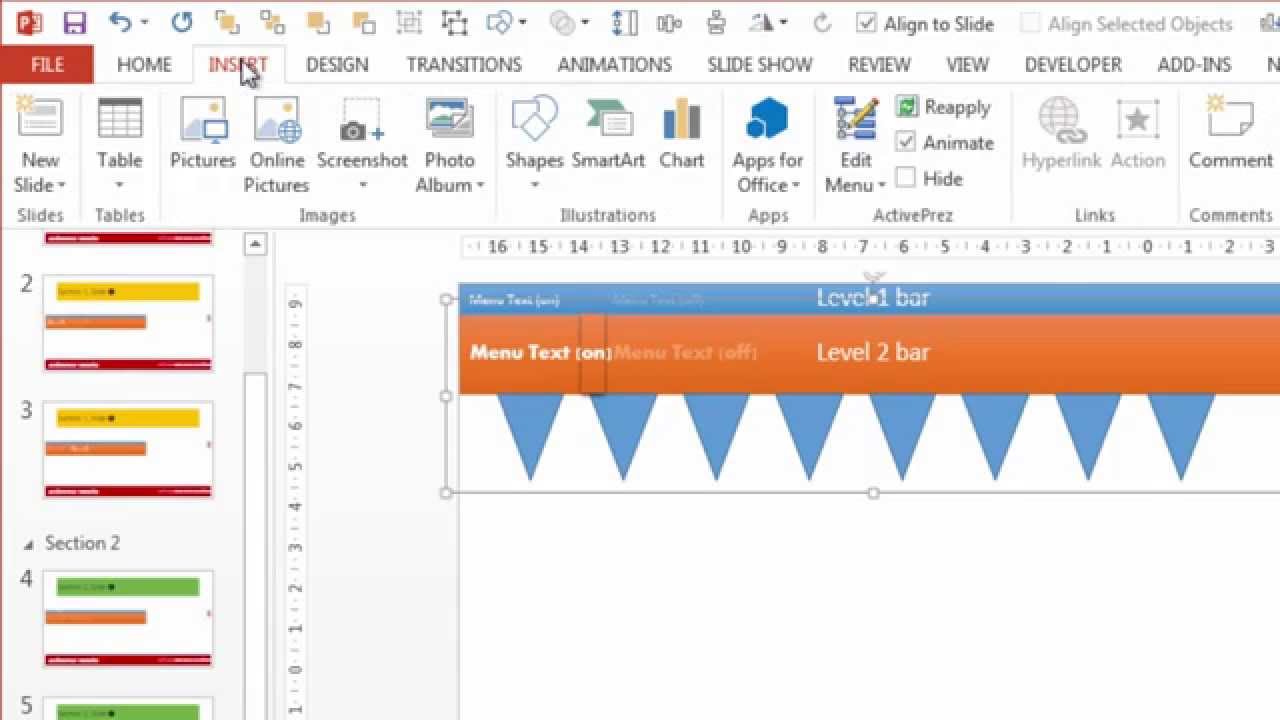1280x720 pixels.
Task: Select slide 4 thumbnail
Action: (128, 619)
